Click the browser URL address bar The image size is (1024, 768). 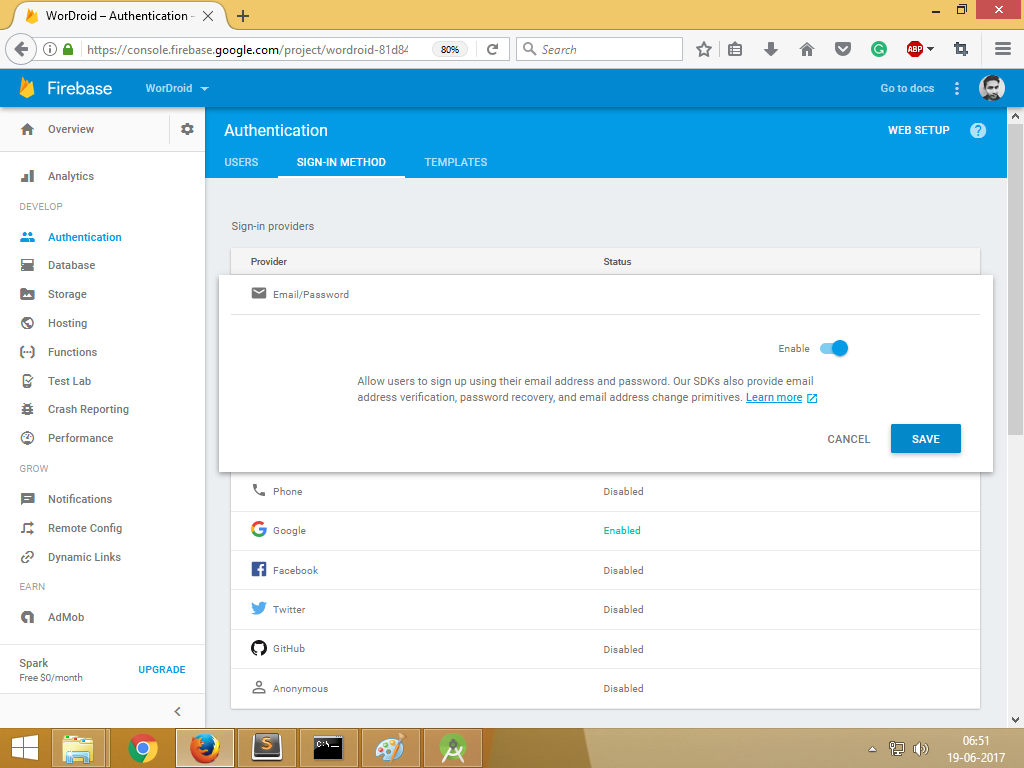coord(248,50)
